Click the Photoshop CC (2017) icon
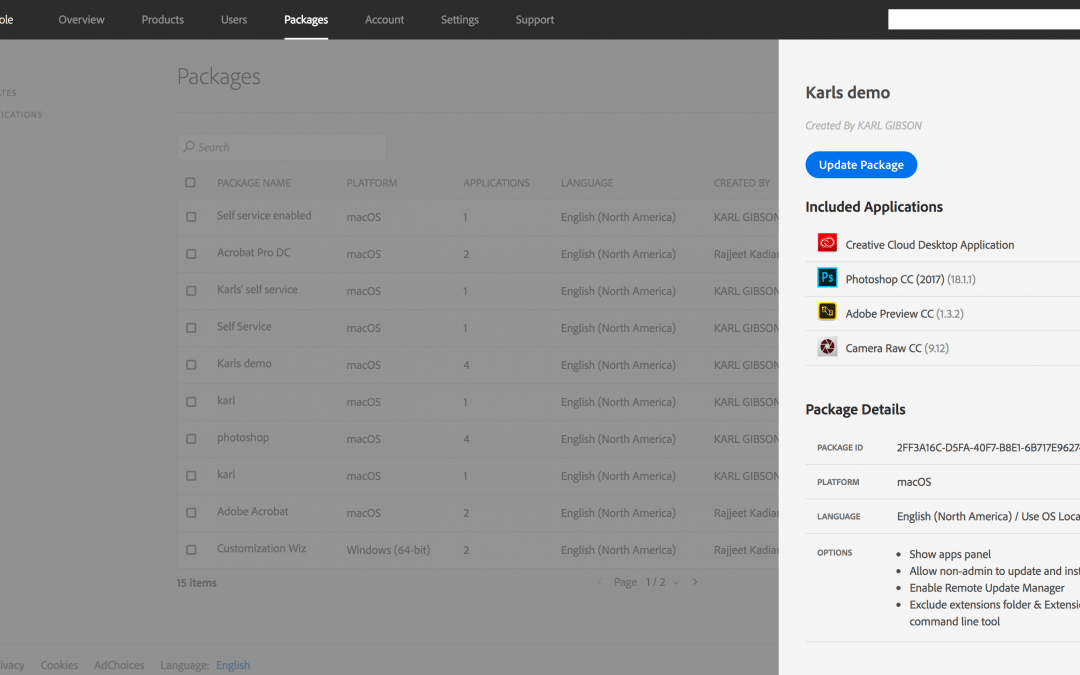The height and width of the screenshot is (675, 1080). (x=827, y=278)
